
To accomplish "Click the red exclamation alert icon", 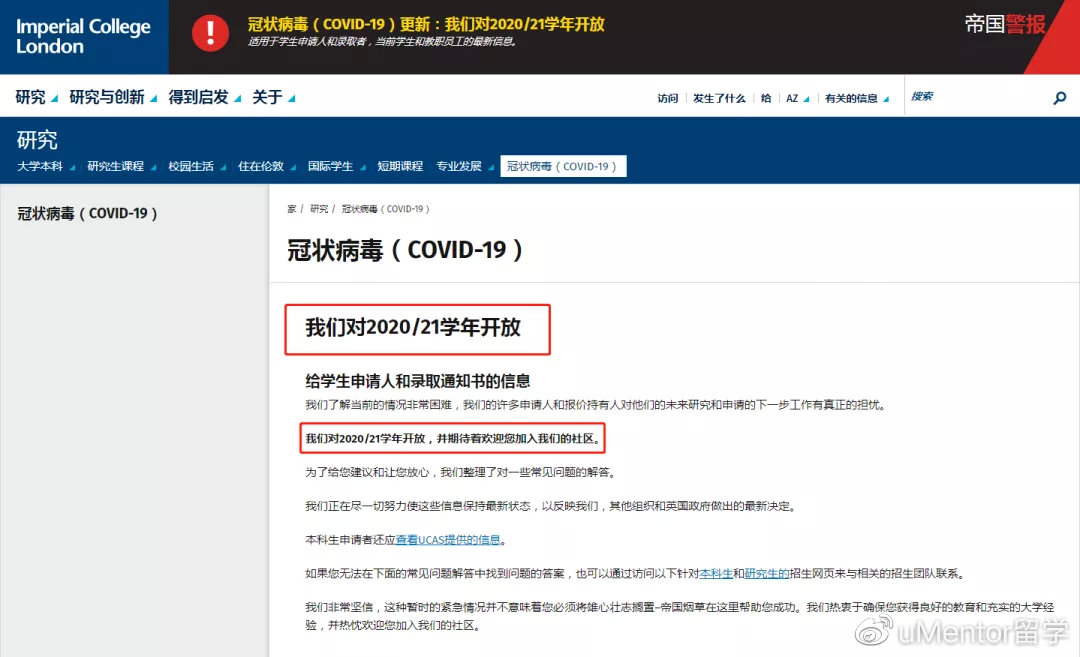I will tap(210, 32).
